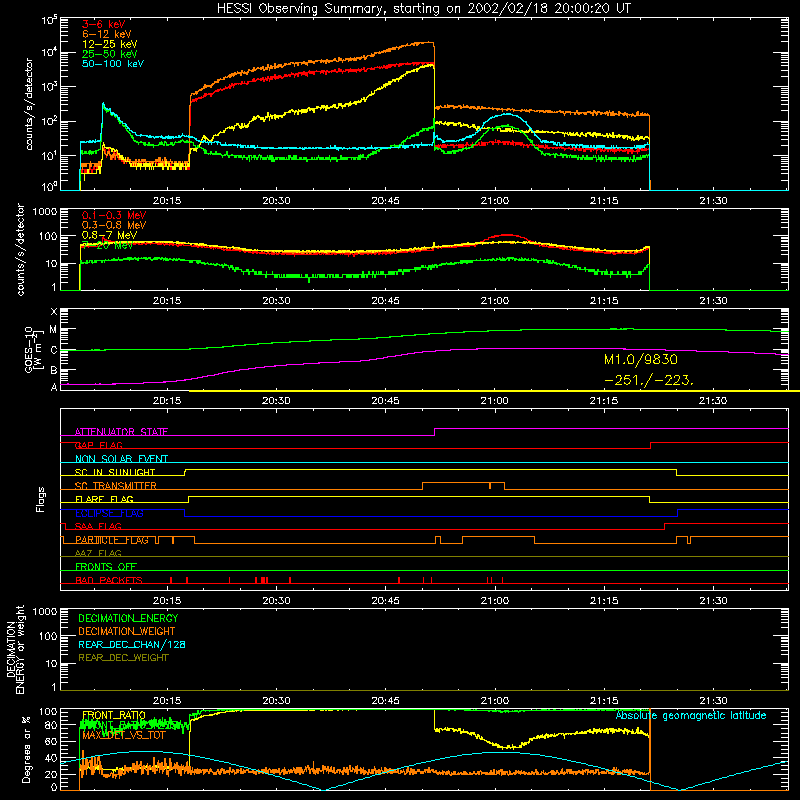Click the top panel counts/s/detector axis label
Viewport: 800px width, 800px height.
click(x=29, y=104)
